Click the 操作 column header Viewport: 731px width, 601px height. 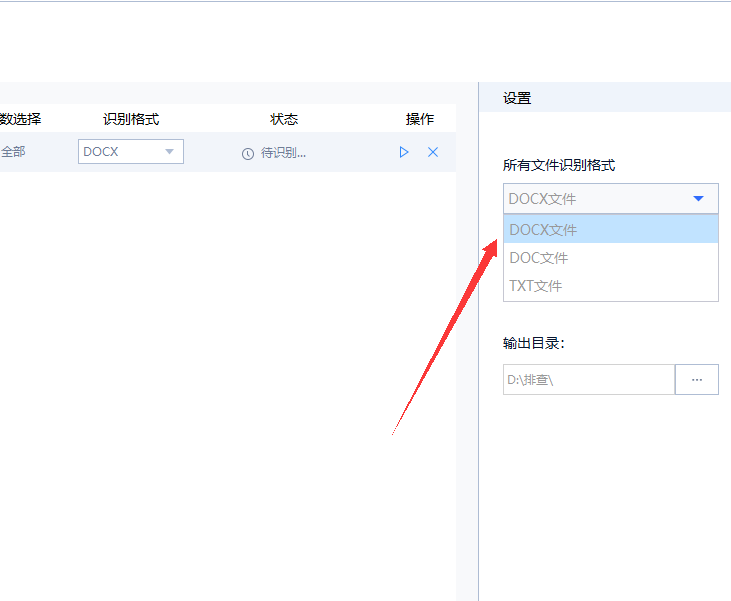point(420,119)
